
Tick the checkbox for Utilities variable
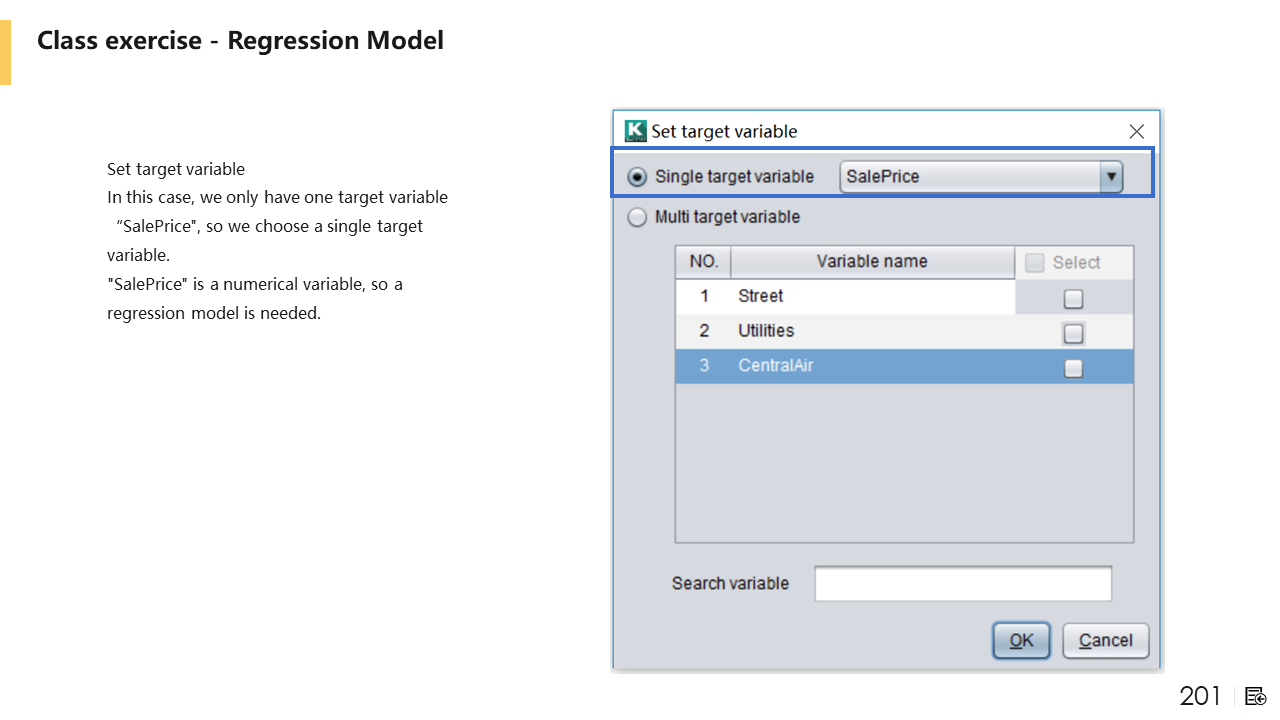coord(1073,333)
